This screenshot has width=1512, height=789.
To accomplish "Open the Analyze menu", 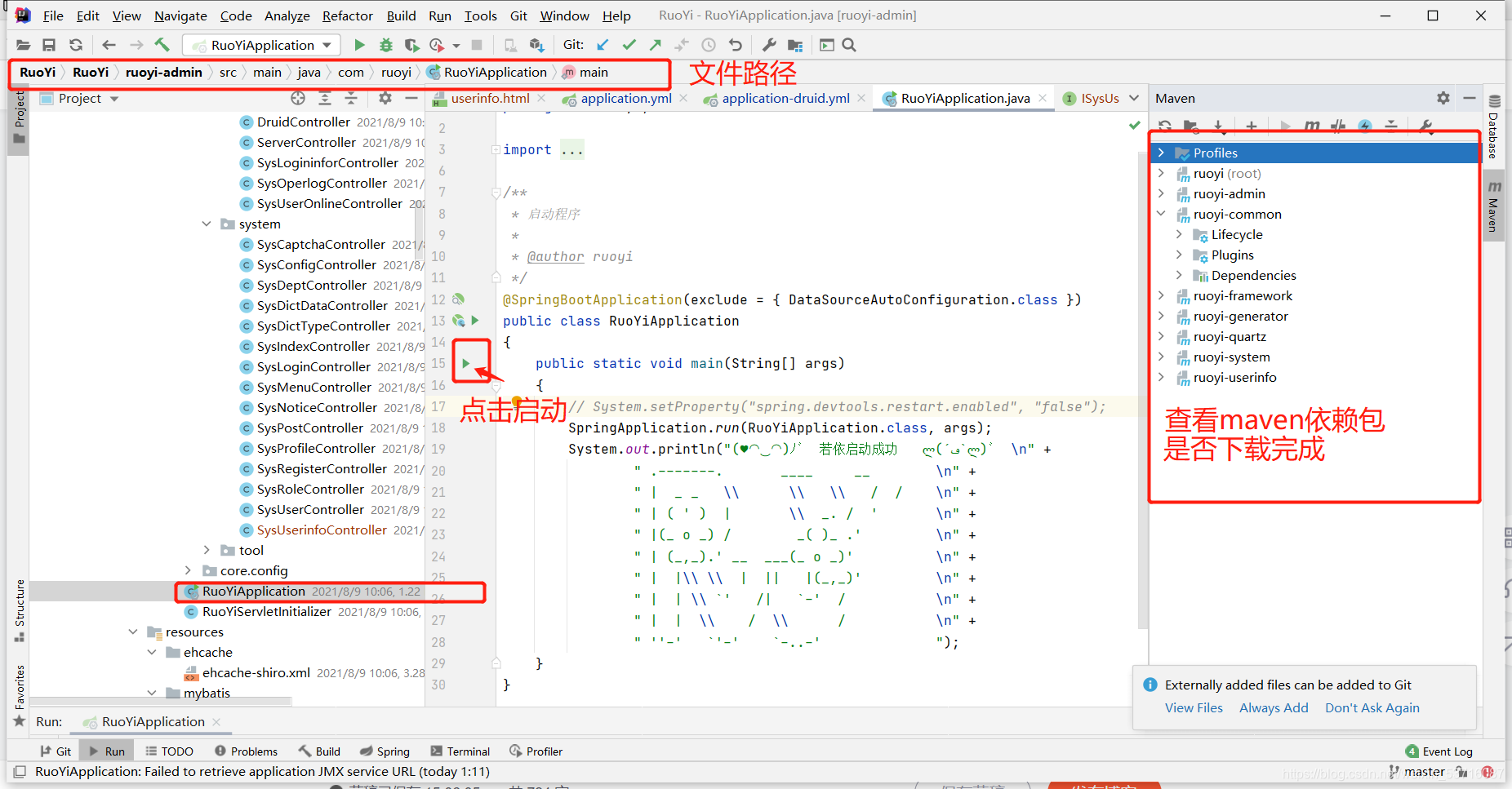I will 287,16.
